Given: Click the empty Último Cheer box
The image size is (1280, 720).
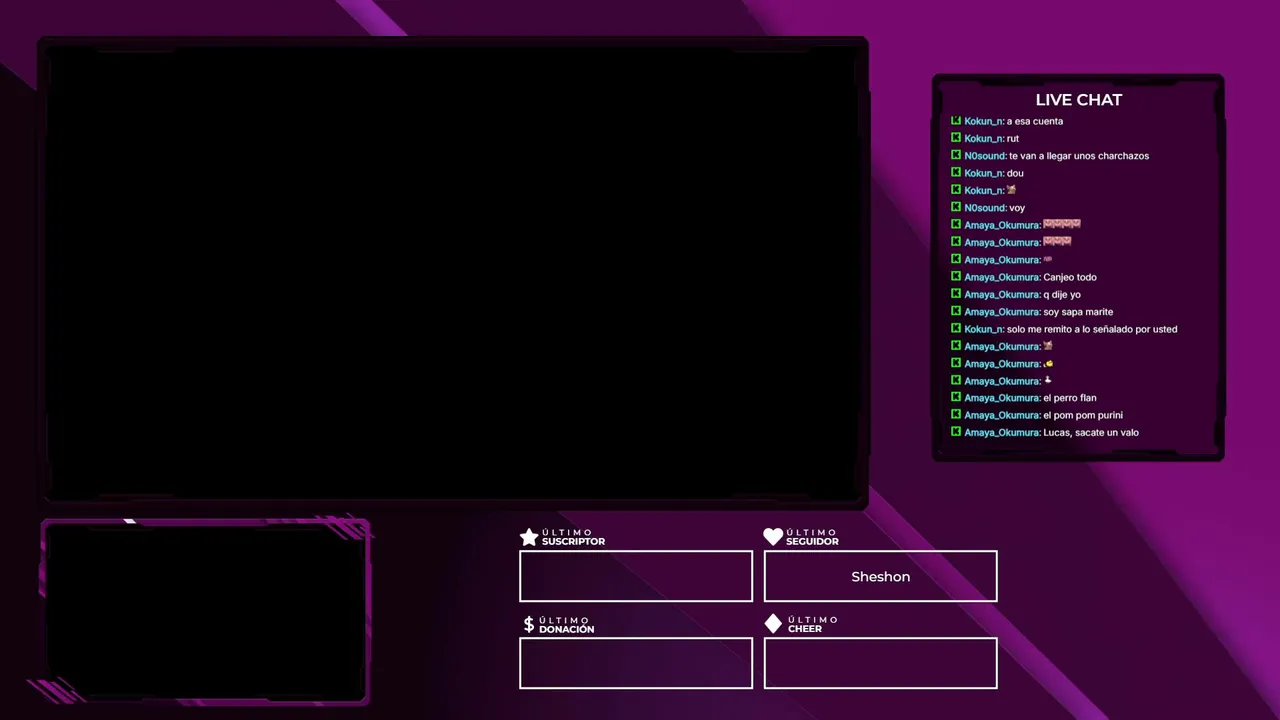Looking at the screenshot, I should (880, 663).
